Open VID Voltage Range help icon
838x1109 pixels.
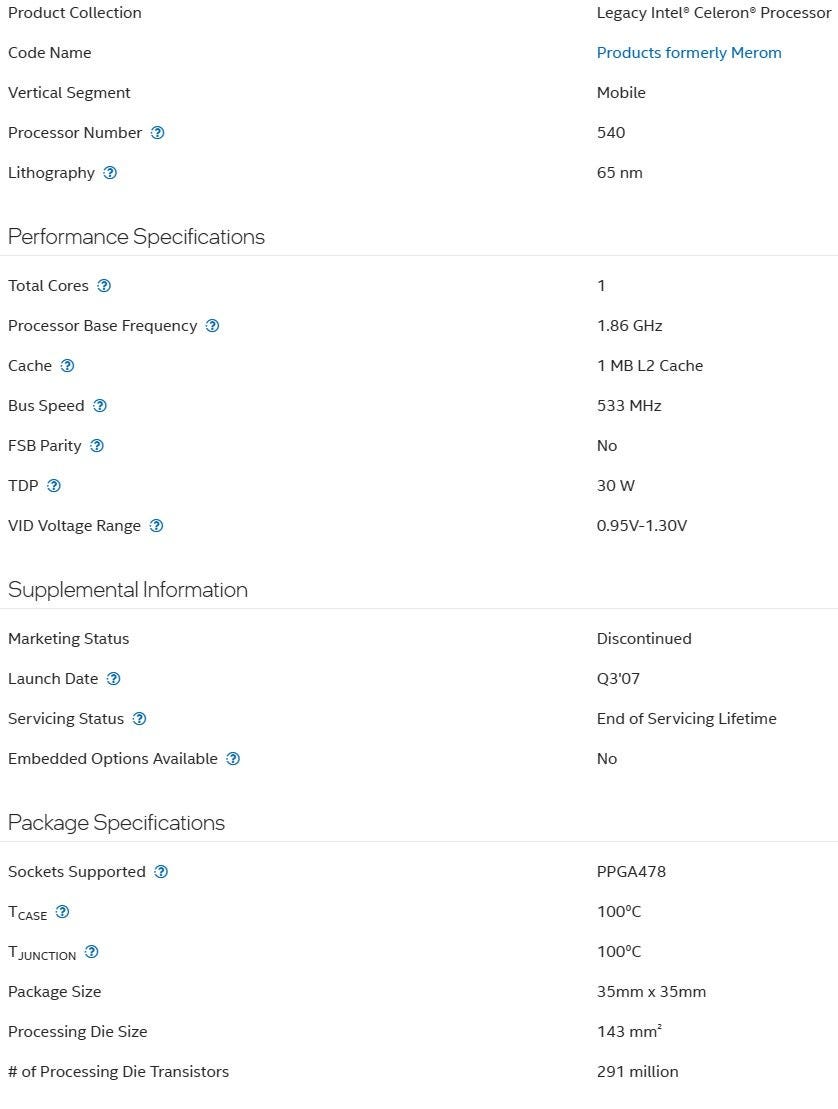click(156, 526)
